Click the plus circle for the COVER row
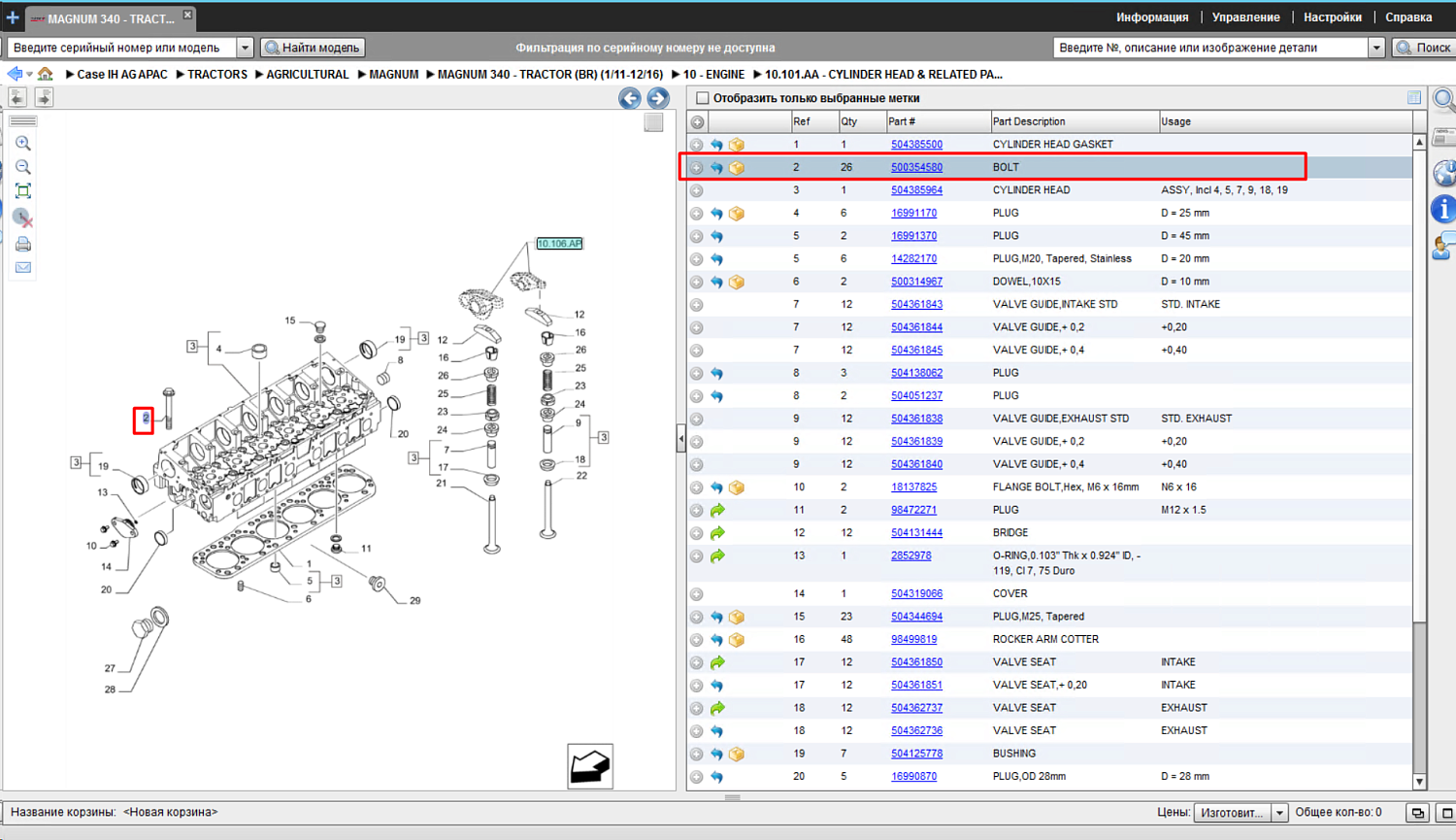1456x840 pixels. tap(697, 594)
